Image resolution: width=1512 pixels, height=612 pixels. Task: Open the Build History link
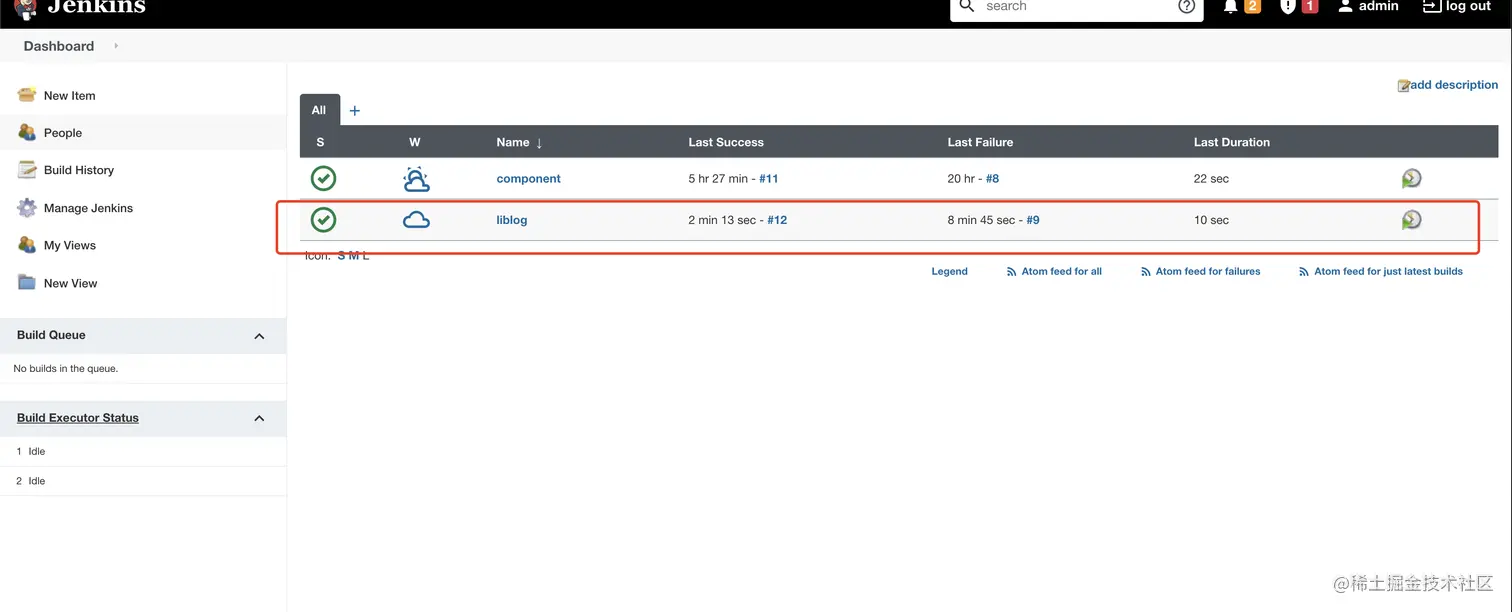pyautogui.click(x=79, y=170)
